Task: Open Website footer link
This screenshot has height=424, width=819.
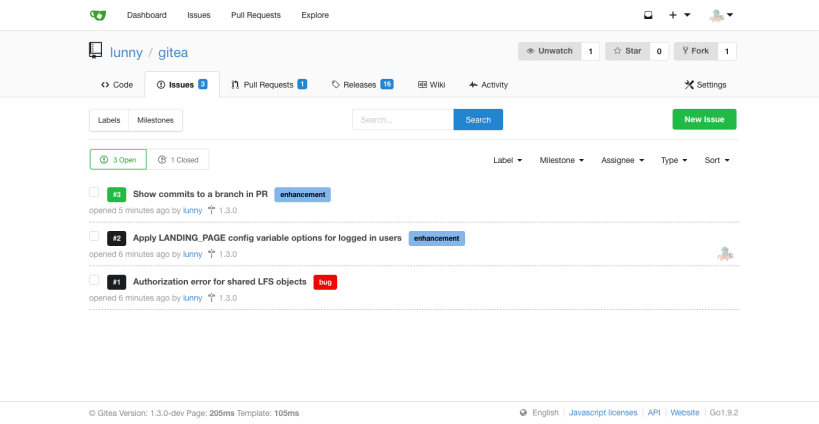Action: click(x=685, y=413)
